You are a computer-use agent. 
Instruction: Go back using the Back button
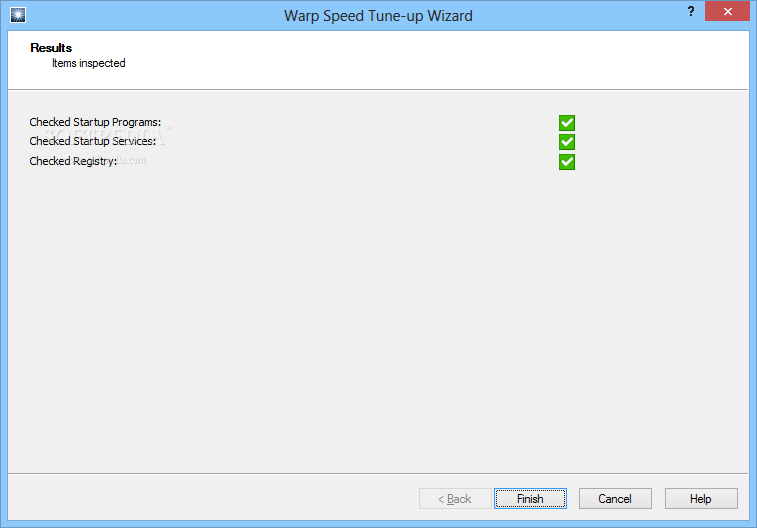[455, 499]
